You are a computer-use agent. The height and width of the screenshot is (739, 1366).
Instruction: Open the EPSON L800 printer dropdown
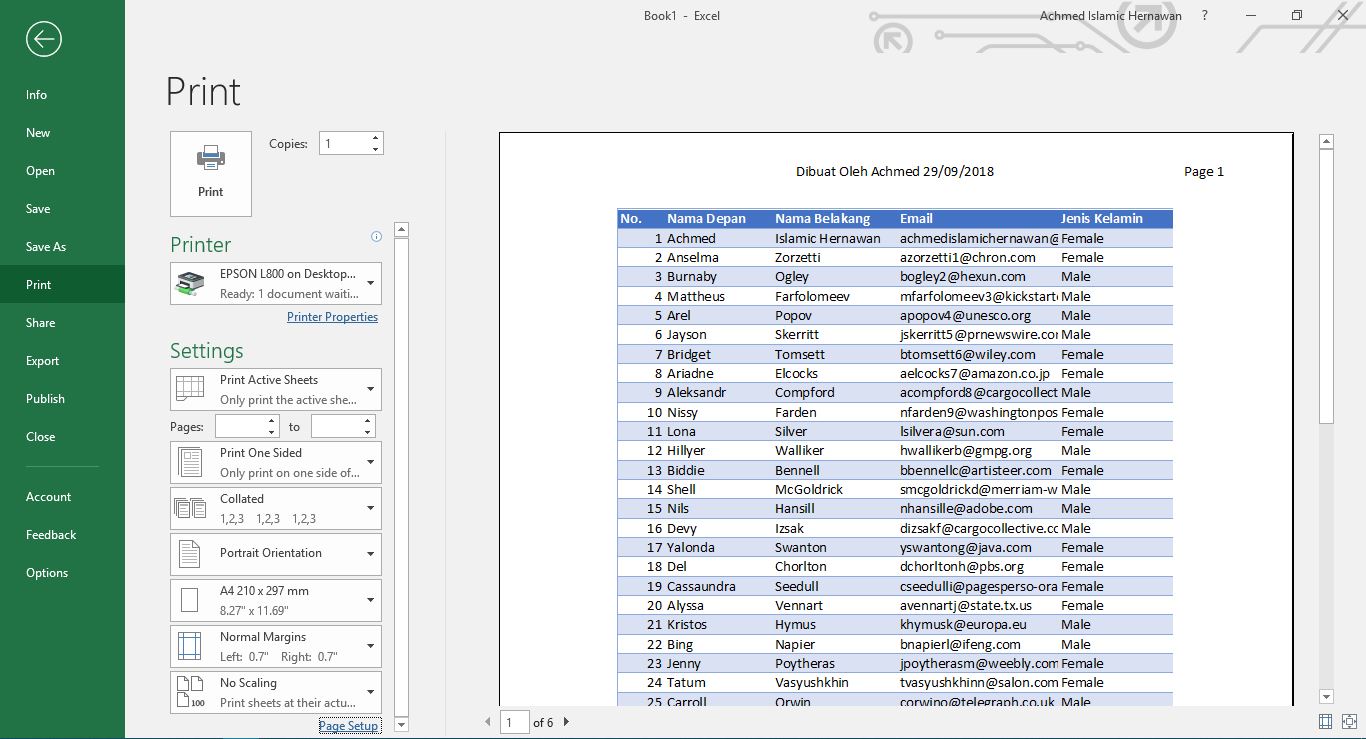(276, 284)
